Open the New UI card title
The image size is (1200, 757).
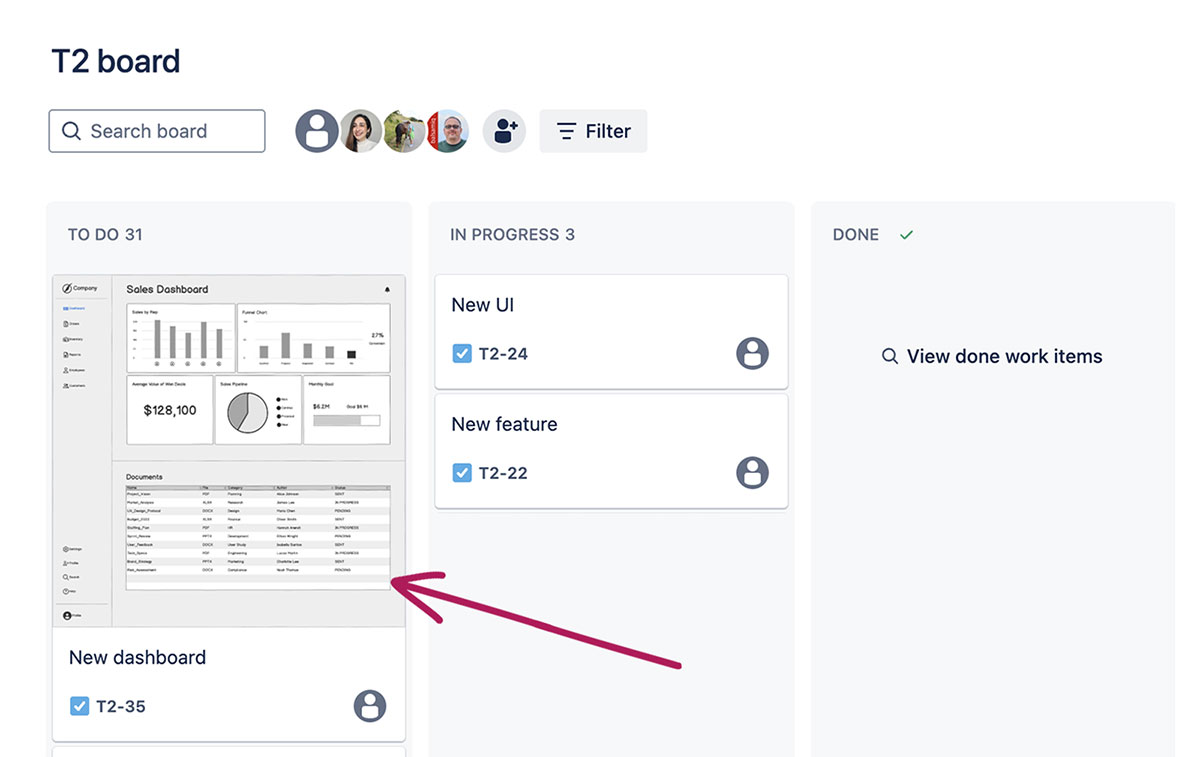click(x=483, y=305)
